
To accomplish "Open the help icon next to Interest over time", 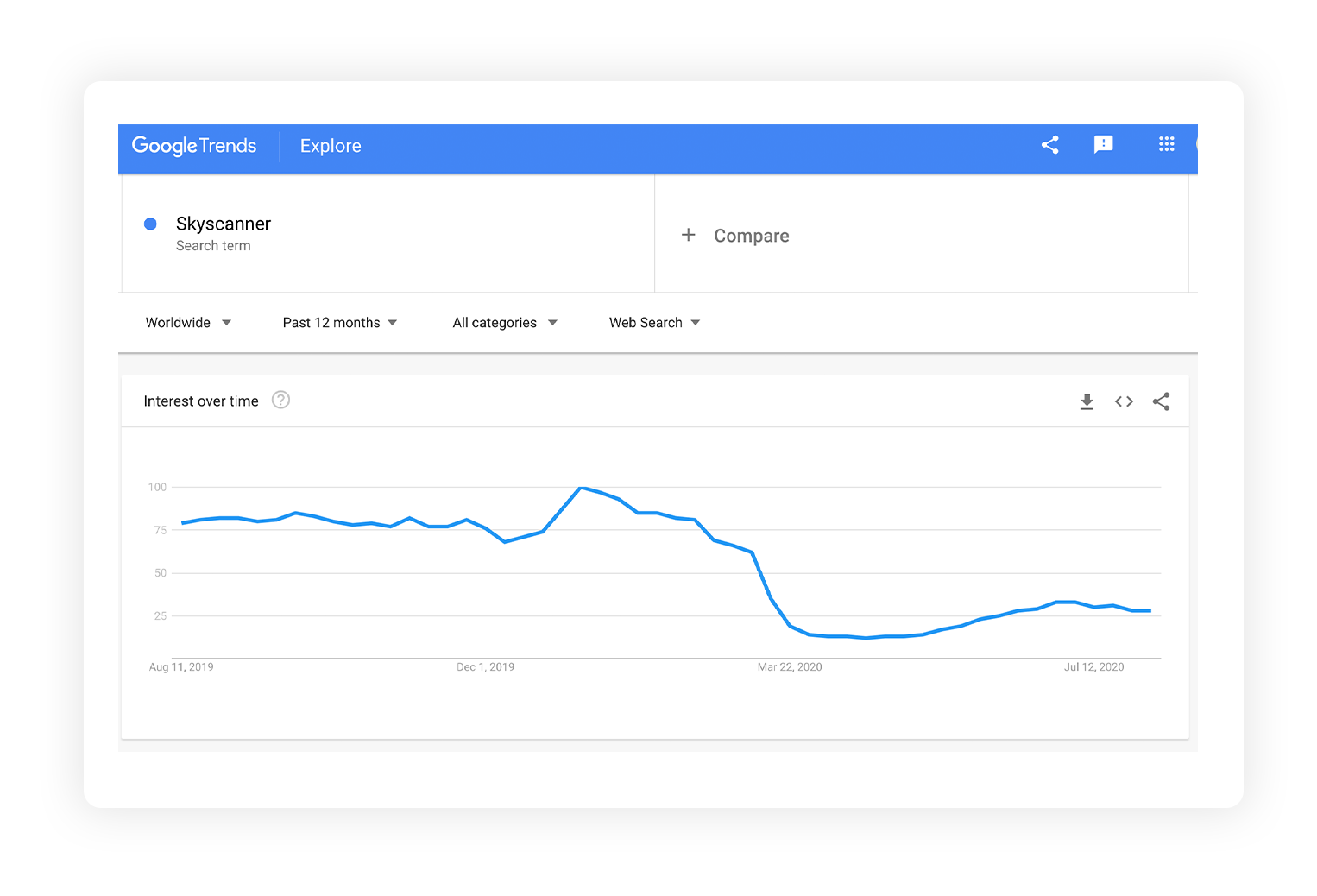I will tap(280, 400).
